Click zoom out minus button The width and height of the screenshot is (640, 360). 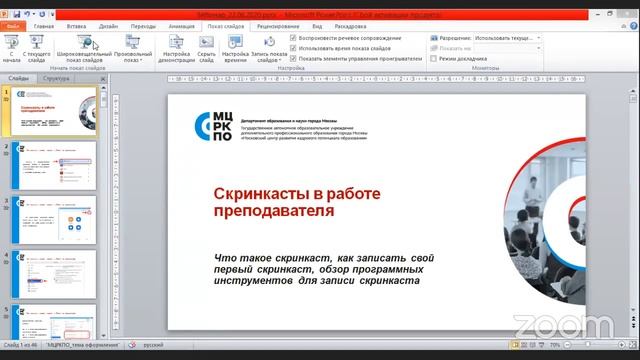point(567,345)
